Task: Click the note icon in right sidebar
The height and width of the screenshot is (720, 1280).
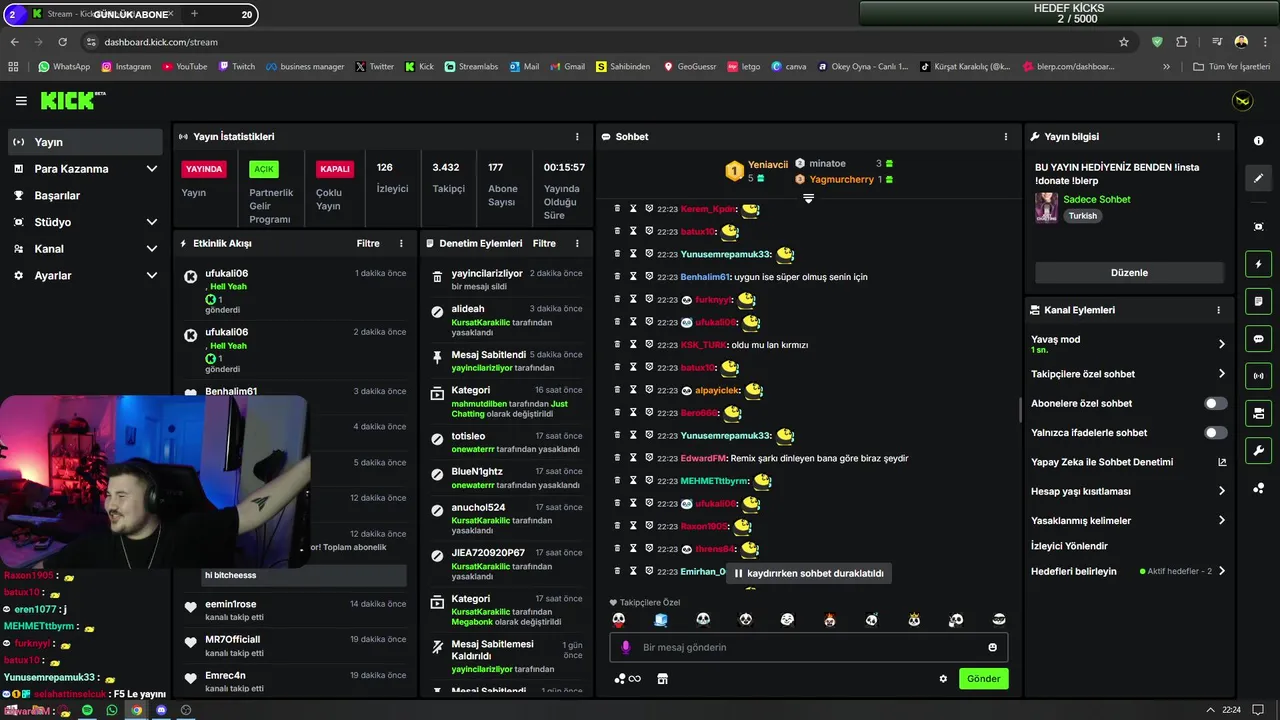Action: click(1258, 301)
